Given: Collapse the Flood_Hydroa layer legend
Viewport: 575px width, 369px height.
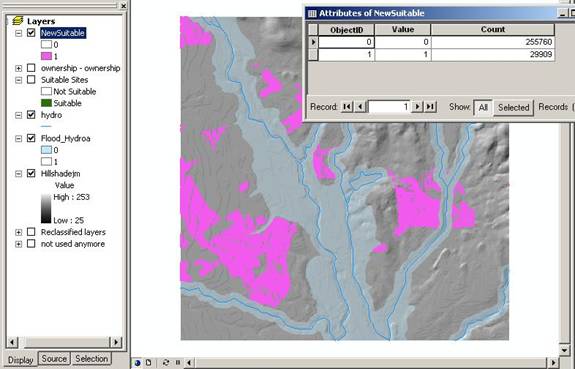Looking at the screenshot, I should tap(18, 139).
